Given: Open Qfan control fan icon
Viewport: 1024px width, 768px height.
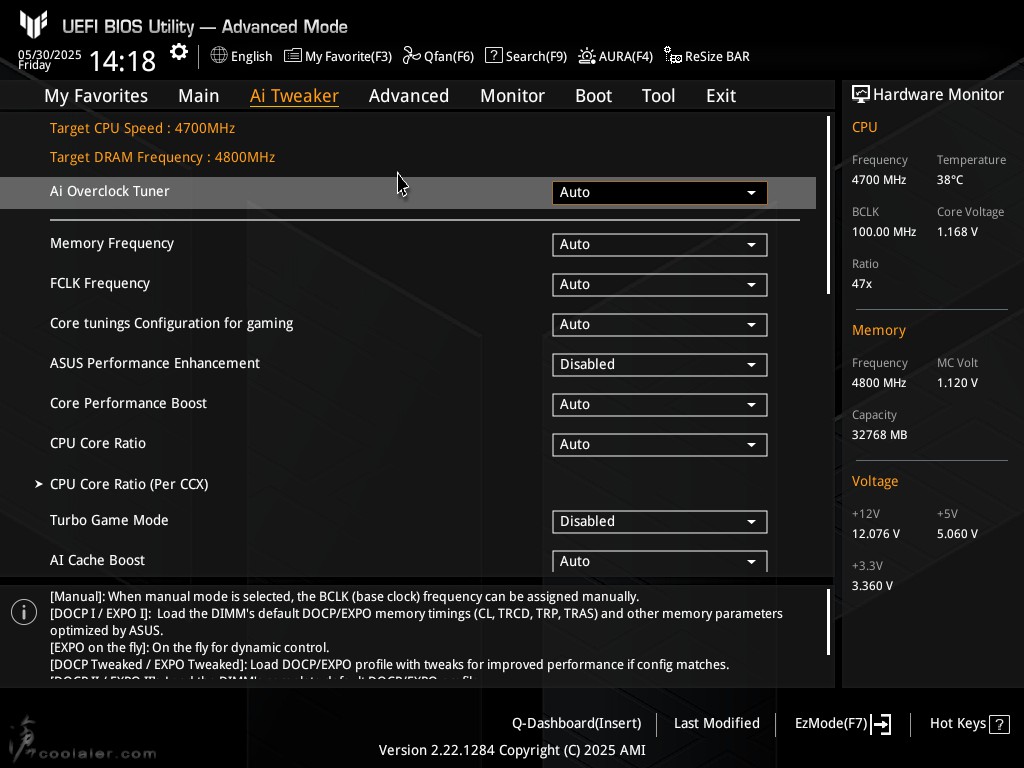Looking at the screenshot, I should click(x=411, y=56).
